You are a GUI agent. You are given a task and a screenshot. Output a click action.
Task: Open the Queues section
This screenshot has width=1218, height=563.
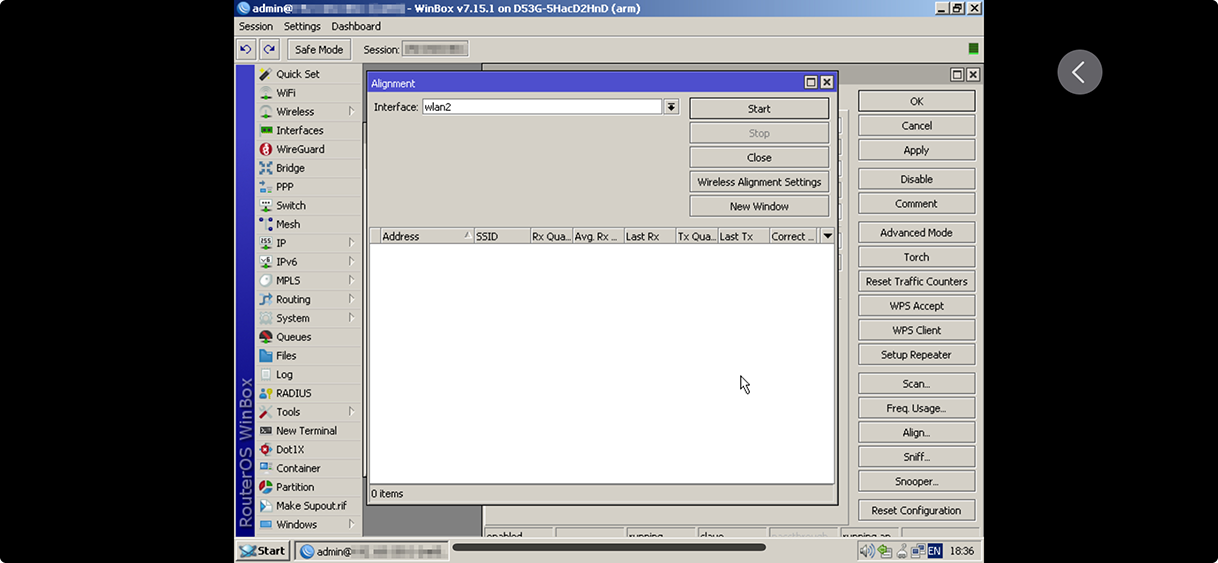[x=293, y=337]
